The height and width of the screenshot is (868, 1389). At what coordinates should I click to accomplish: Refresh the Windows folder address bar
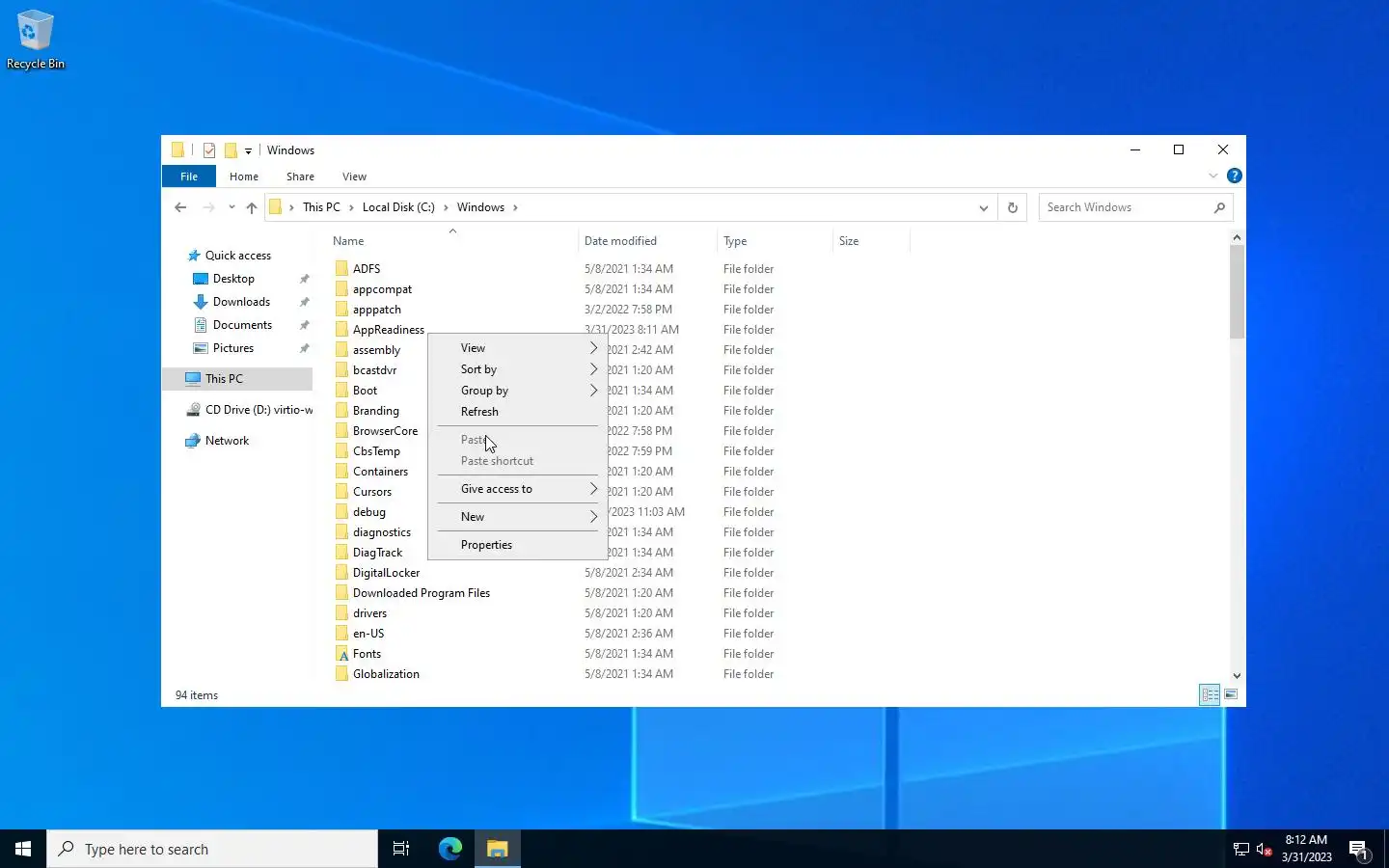(1012, 207)
